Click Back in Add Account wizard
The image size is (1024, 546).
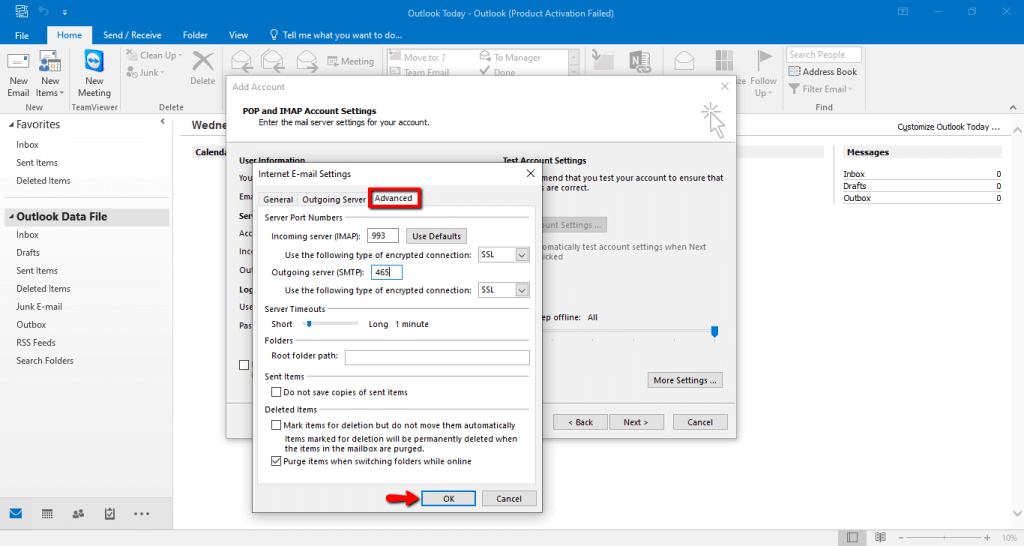(x=580, y=423)
